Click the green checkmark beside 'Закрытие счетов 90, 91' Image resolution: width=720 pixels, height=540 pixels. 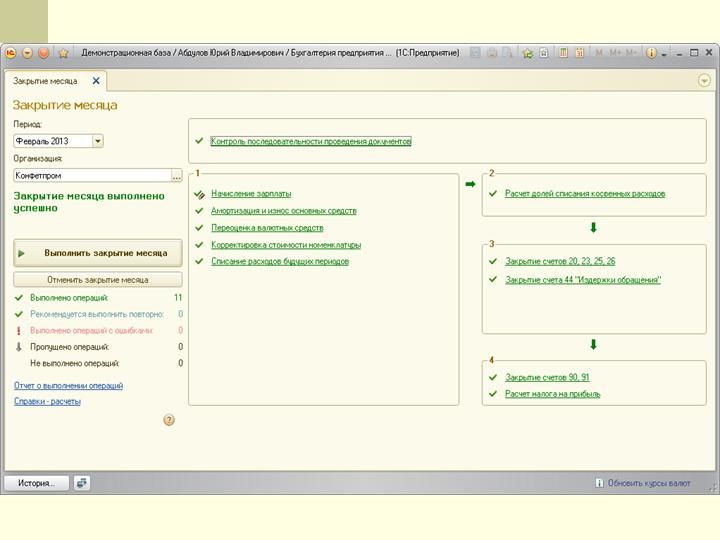click(x=493, y=377)
